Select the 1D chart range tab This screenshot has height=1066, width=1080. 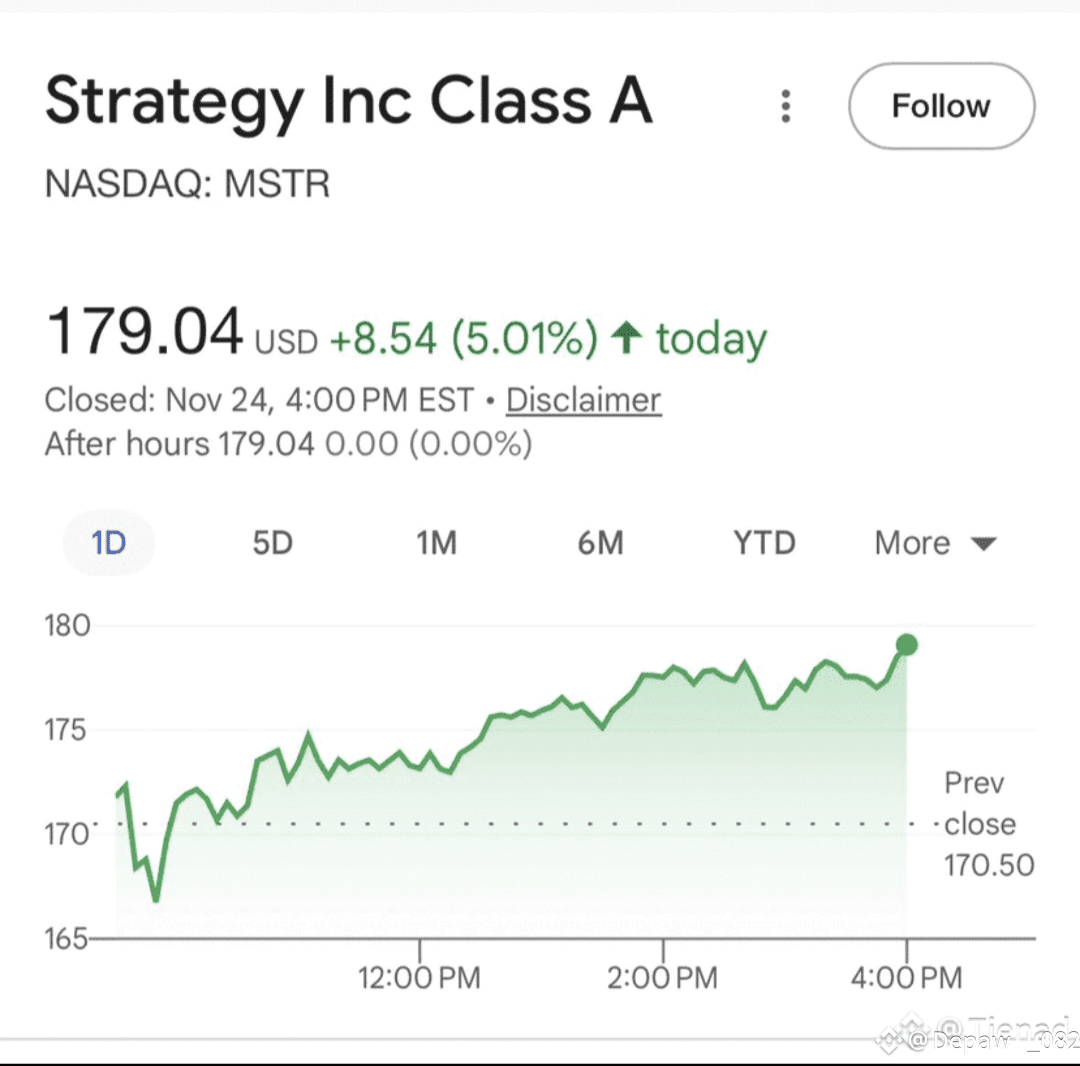click(x=109, y=543)
